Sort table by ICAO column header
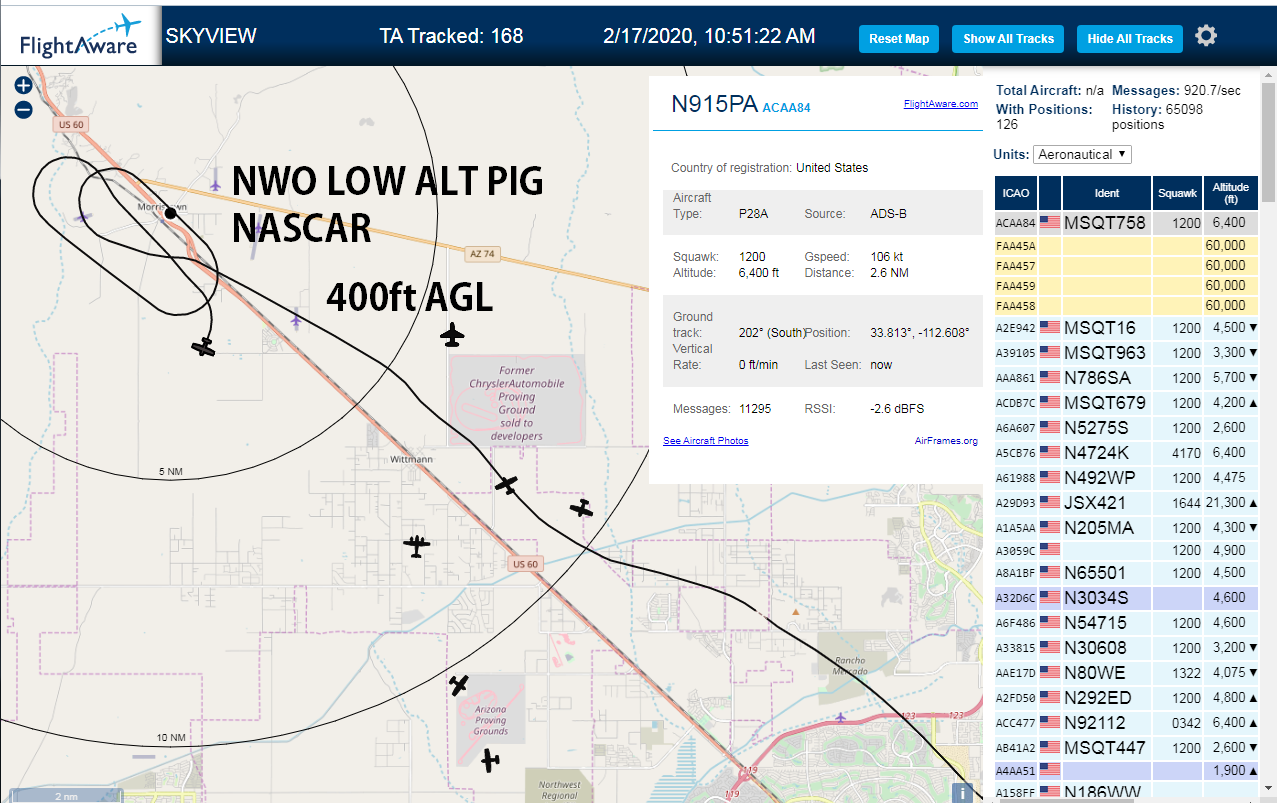The image size is (1277, 803). pos(1015,193)
